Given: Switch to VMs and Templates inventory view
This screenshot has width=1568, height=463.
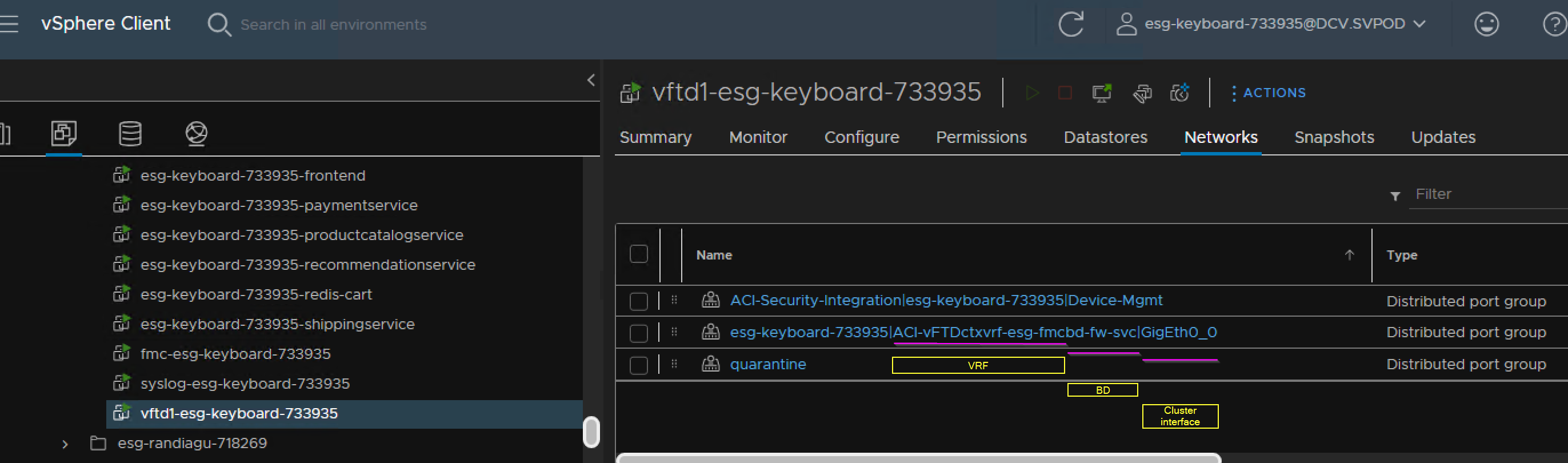Looking at the screenshot, I should [x=64, y=133].
